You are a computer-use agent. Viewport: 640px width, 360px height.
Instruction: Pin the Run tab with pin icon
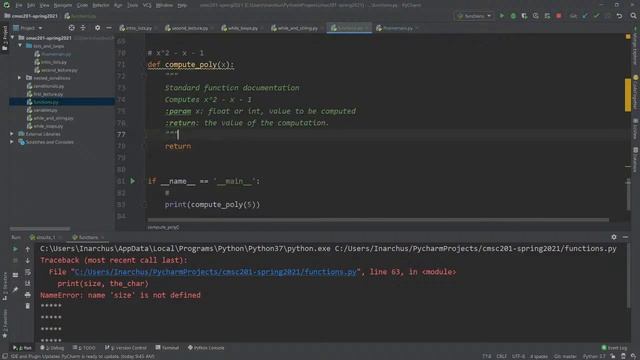pyautogui.click(x=16, y=289)
